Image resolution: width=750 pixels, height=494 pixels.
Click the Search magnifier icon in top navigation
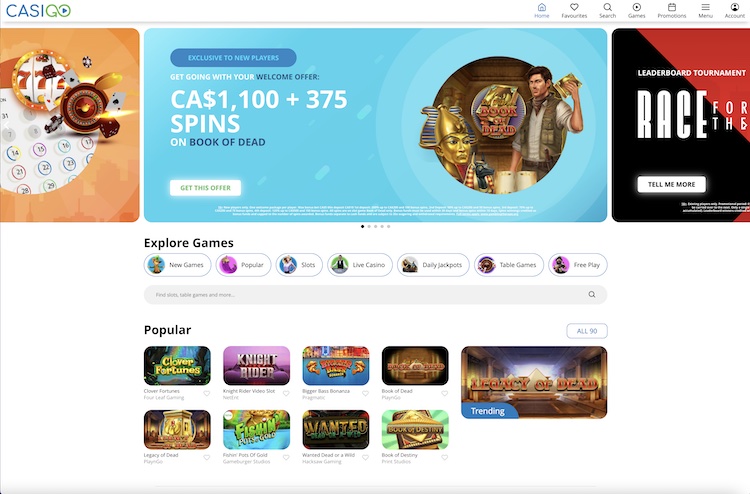pos(607,7)
